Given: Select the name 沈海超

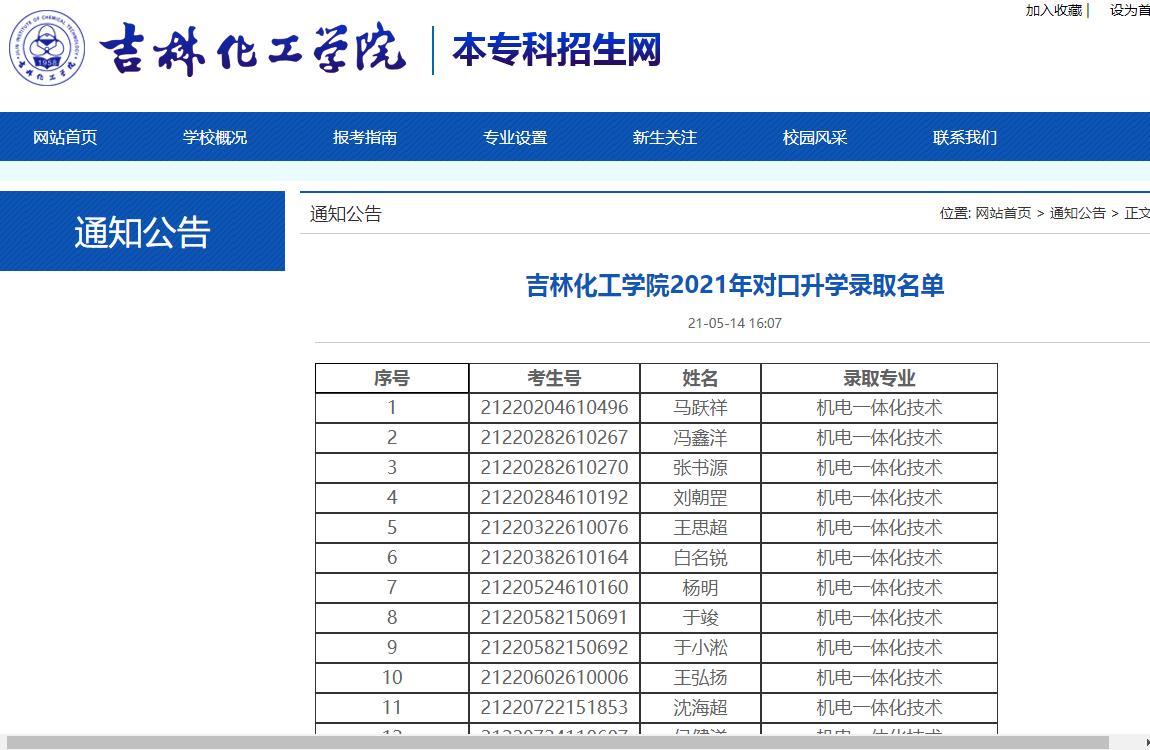Looking at the screenshot, I should click(x=700, y=708).
